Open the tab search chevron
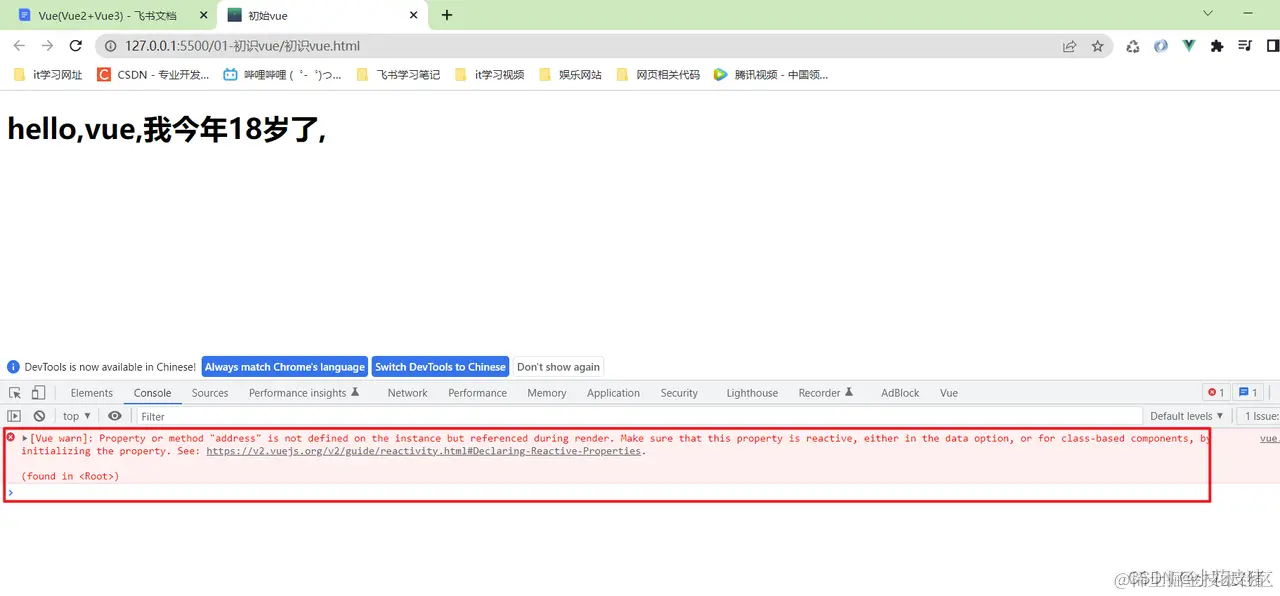Viewport: 1280px width, 596px height. tap(1207, 14)
